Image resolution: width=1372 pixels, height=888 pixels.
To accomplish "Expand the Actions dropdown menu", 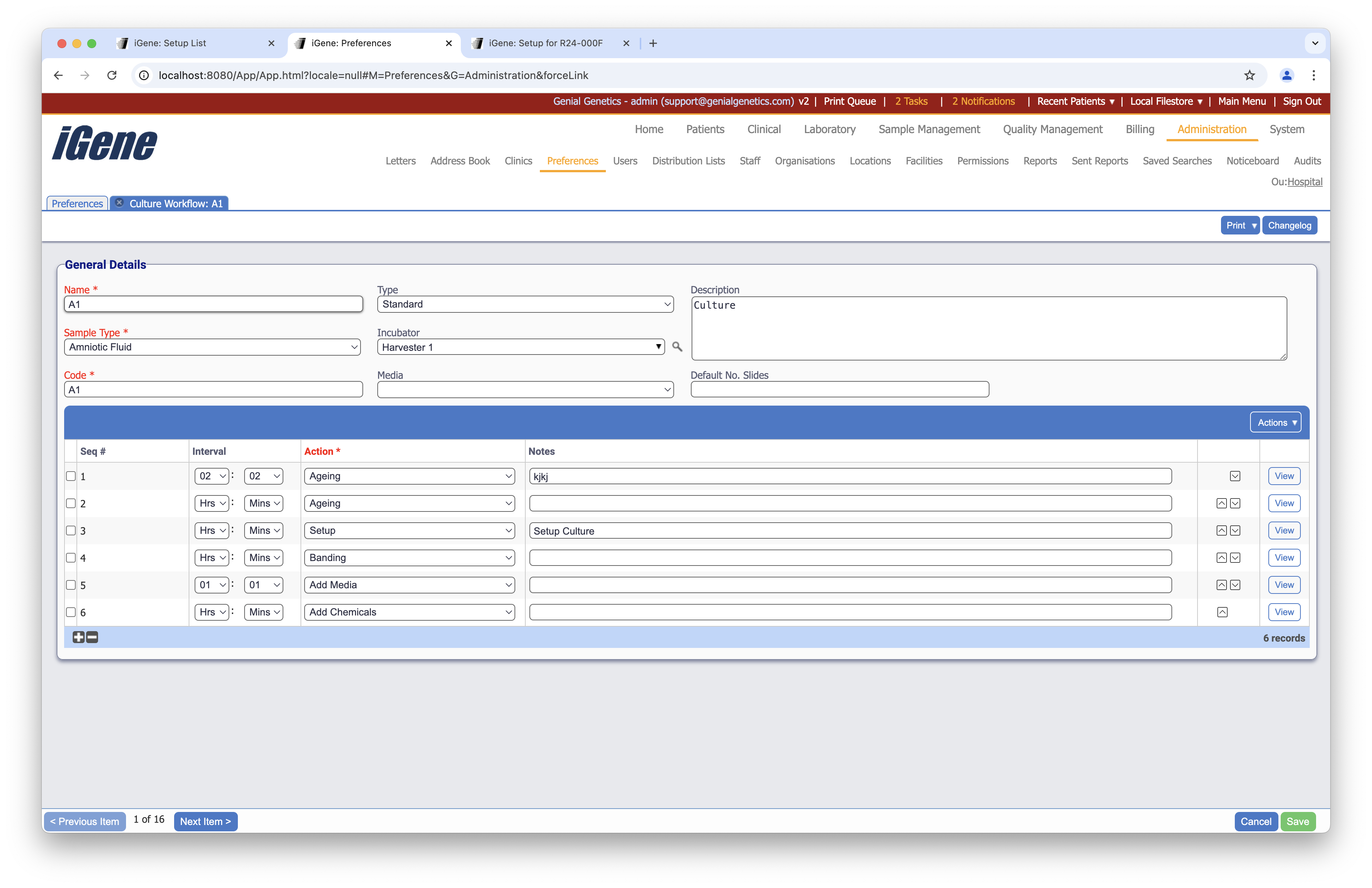I will [x=1275, y=422].
